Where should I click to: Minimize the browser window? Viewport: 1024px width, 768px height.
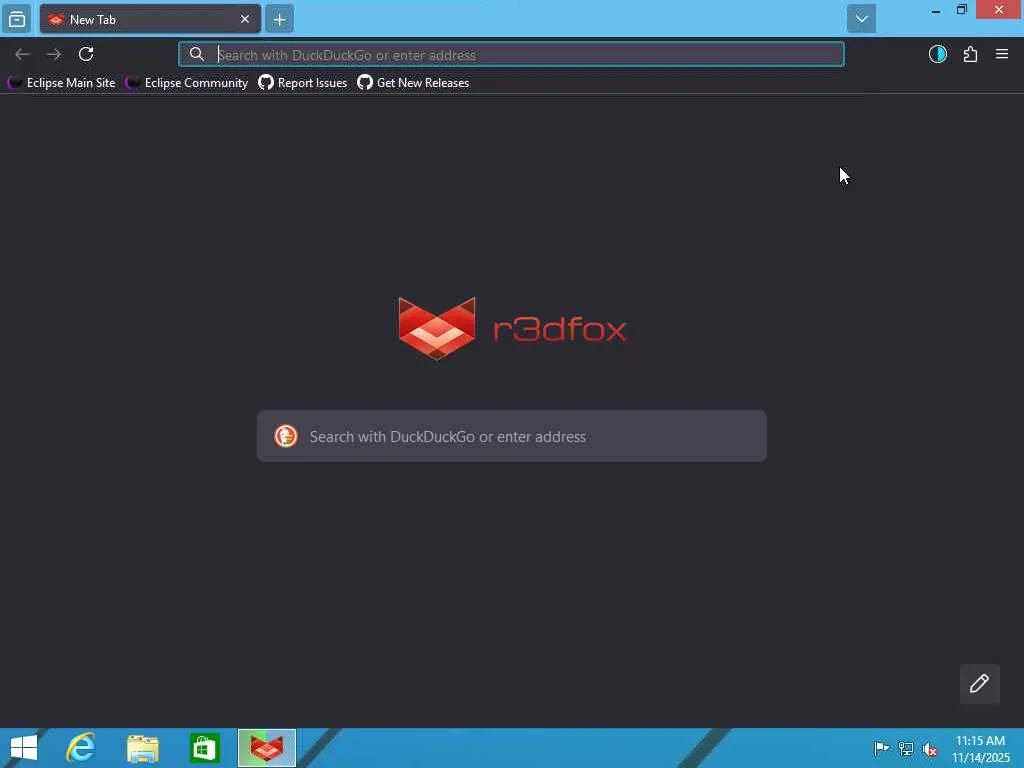[936, 10]
